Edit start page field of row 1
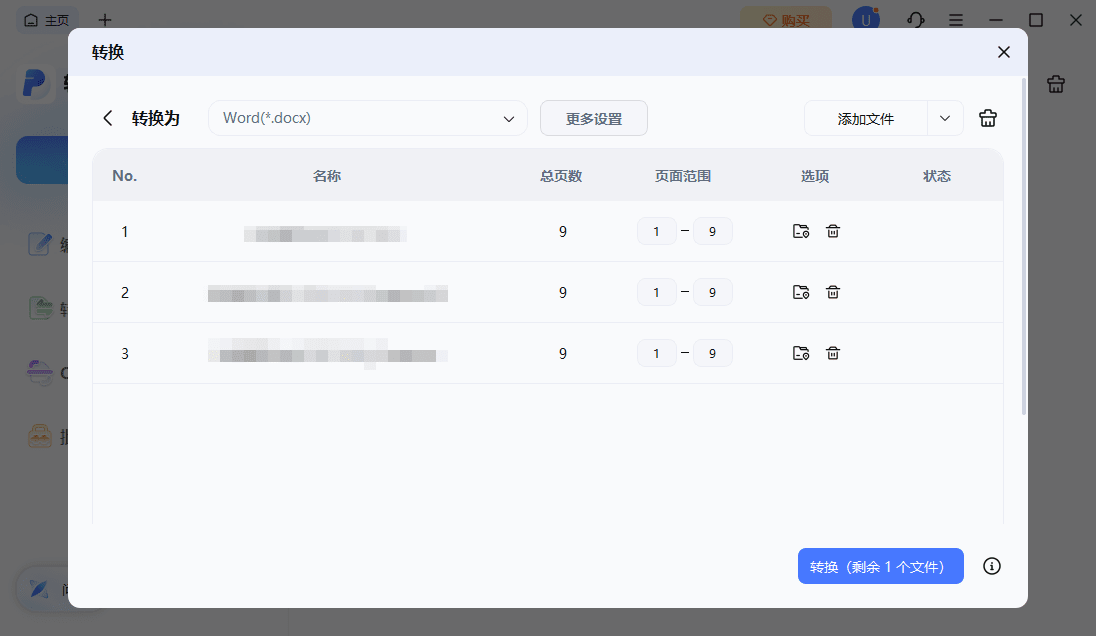The height and width of the screenshot is (636, 1096). [656, 231]
